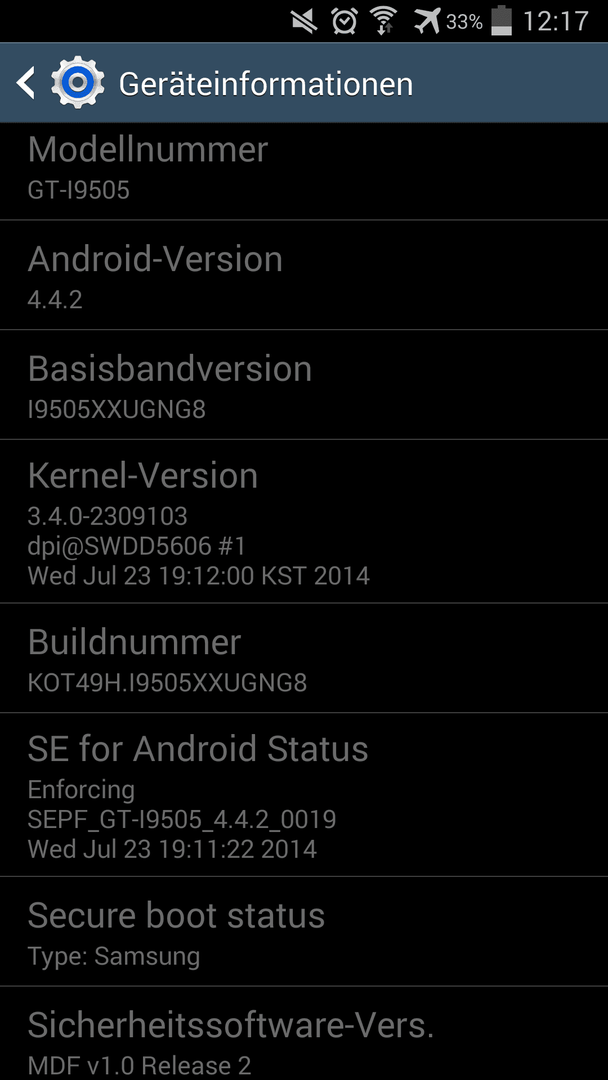Tap the alarm clock status icon
This screenshot has height=1080, width=608.
pos(344,21)
